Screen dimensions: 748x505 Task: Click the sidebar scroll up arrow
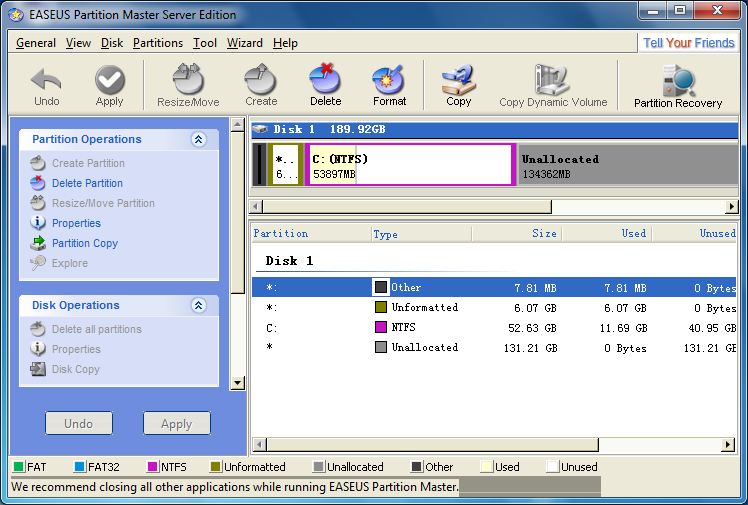click(237, 125)
